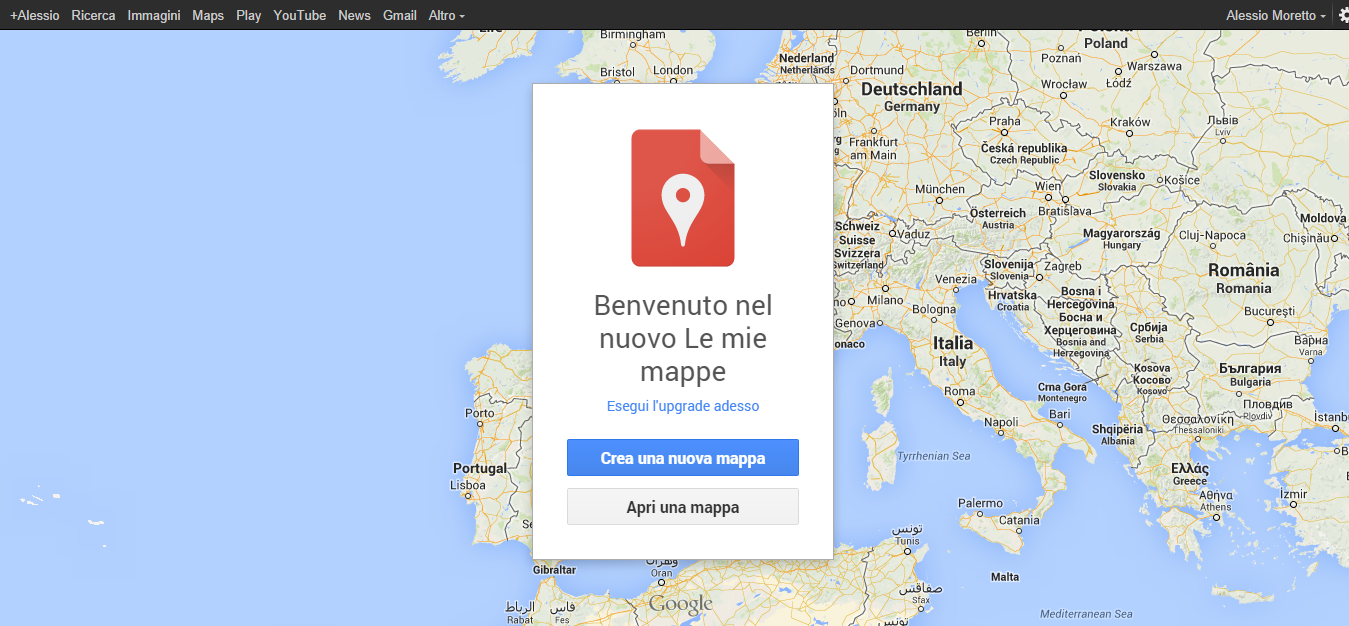
Task: Click the Tyrrhenian Sea label
Action: click(934, 456)
